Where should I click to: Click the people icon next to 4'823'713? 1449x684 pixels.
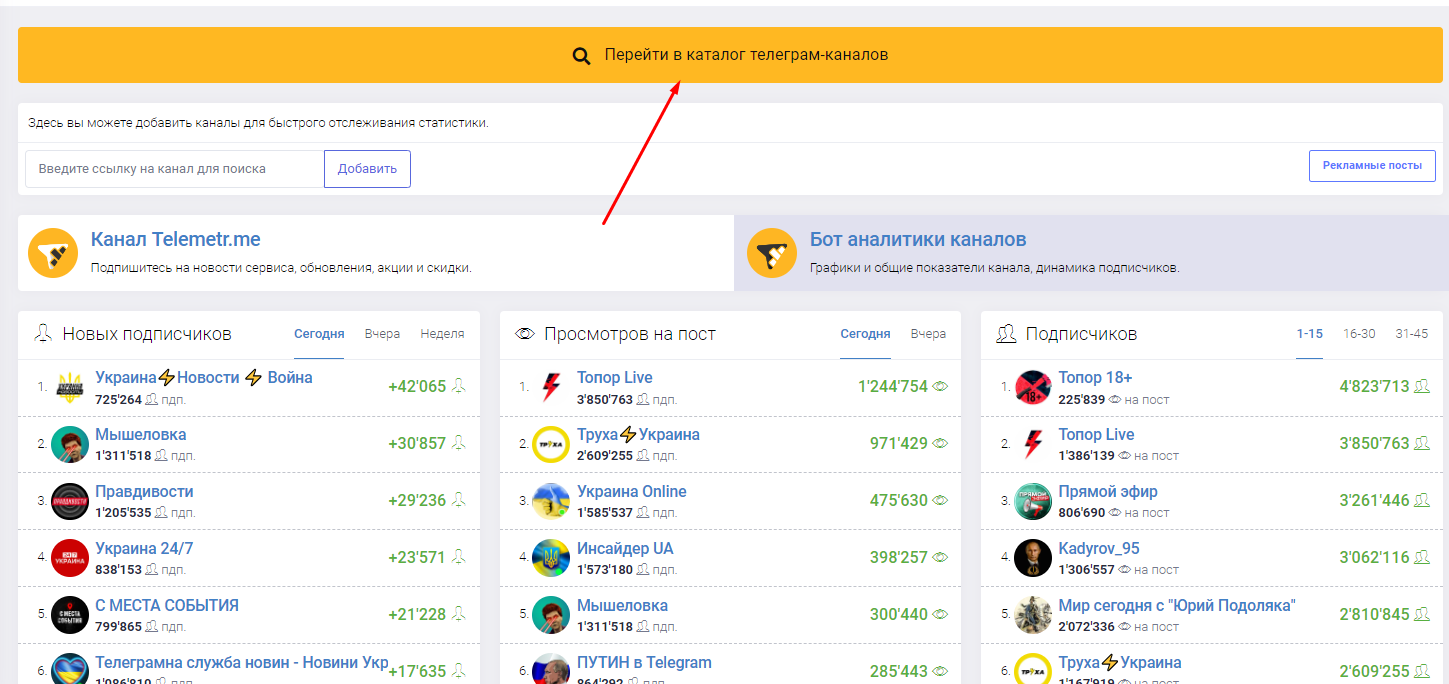click(1421, 386)
